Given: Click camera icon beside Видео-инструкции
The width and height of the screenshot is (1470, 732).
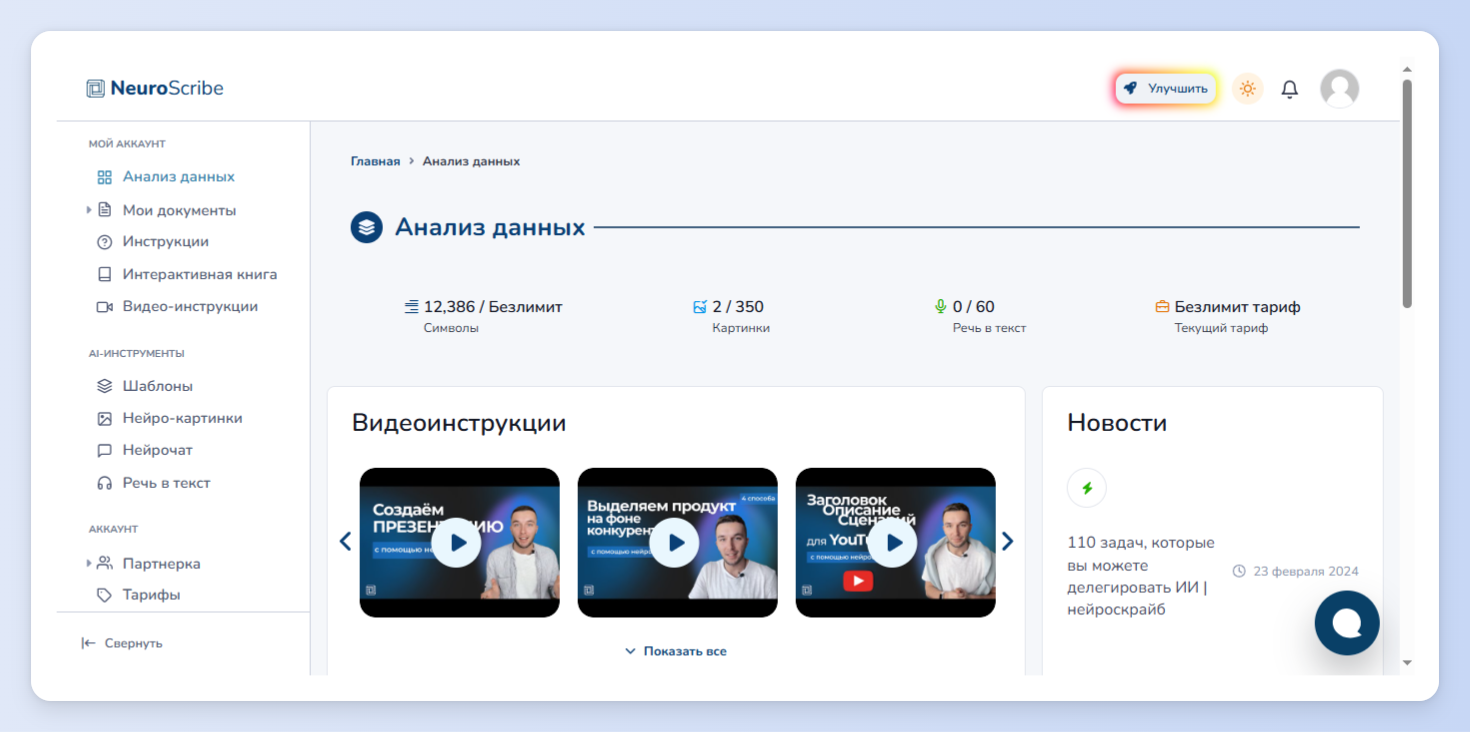Looking at the screenshot, I should coord(104,307).
